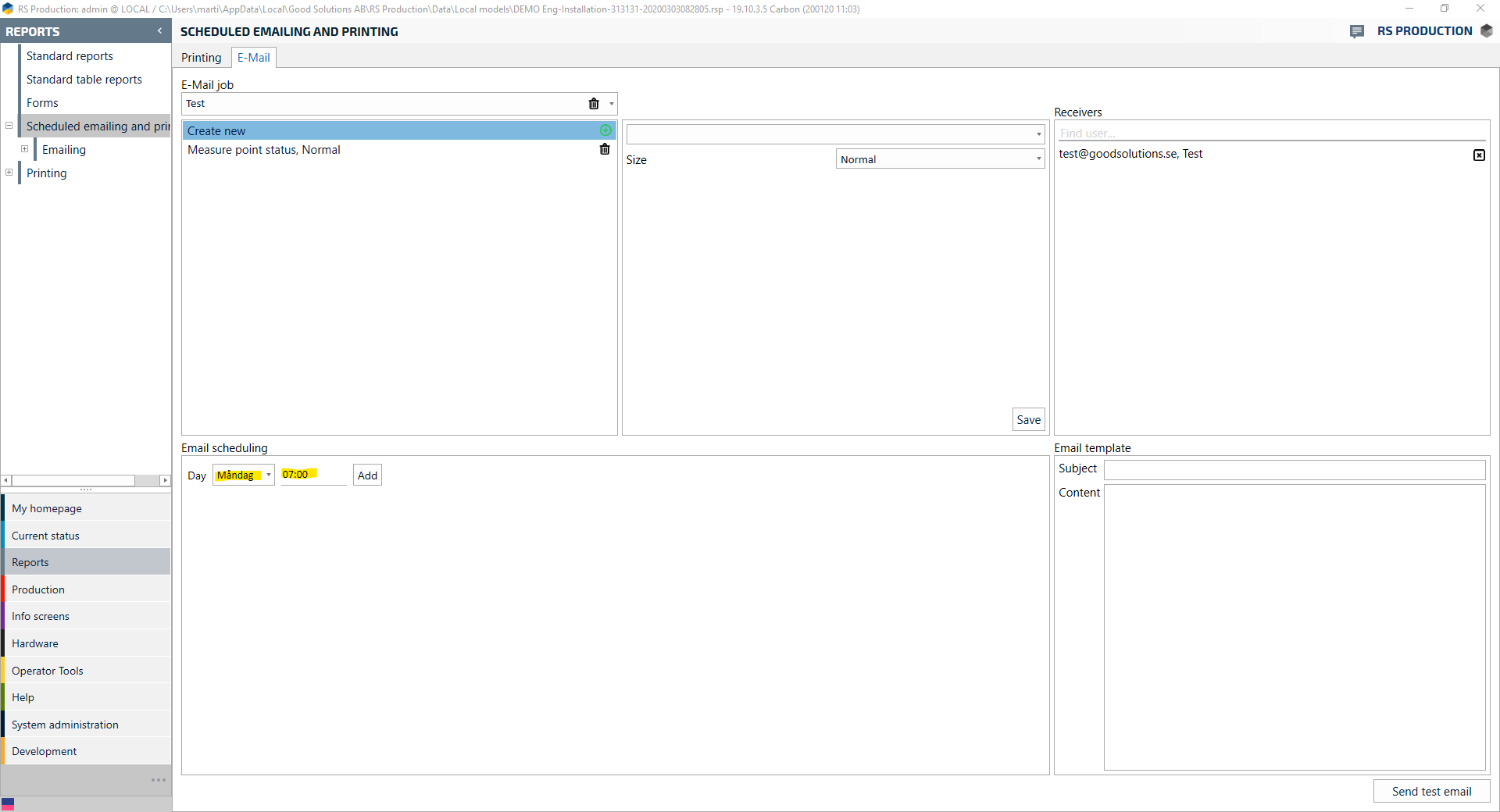1500x812 pixels.
Task: Open the Size dropdown set to Normal
Action: 1038,159
